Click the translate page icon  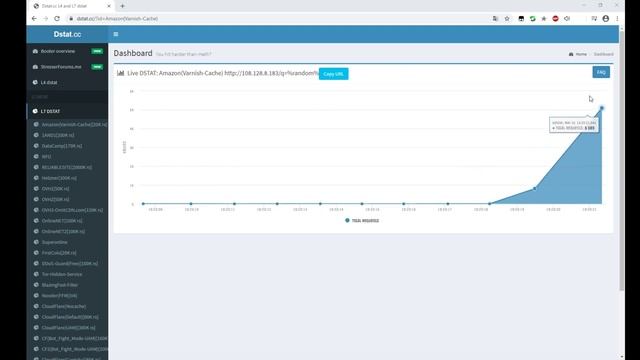(495, 19)
